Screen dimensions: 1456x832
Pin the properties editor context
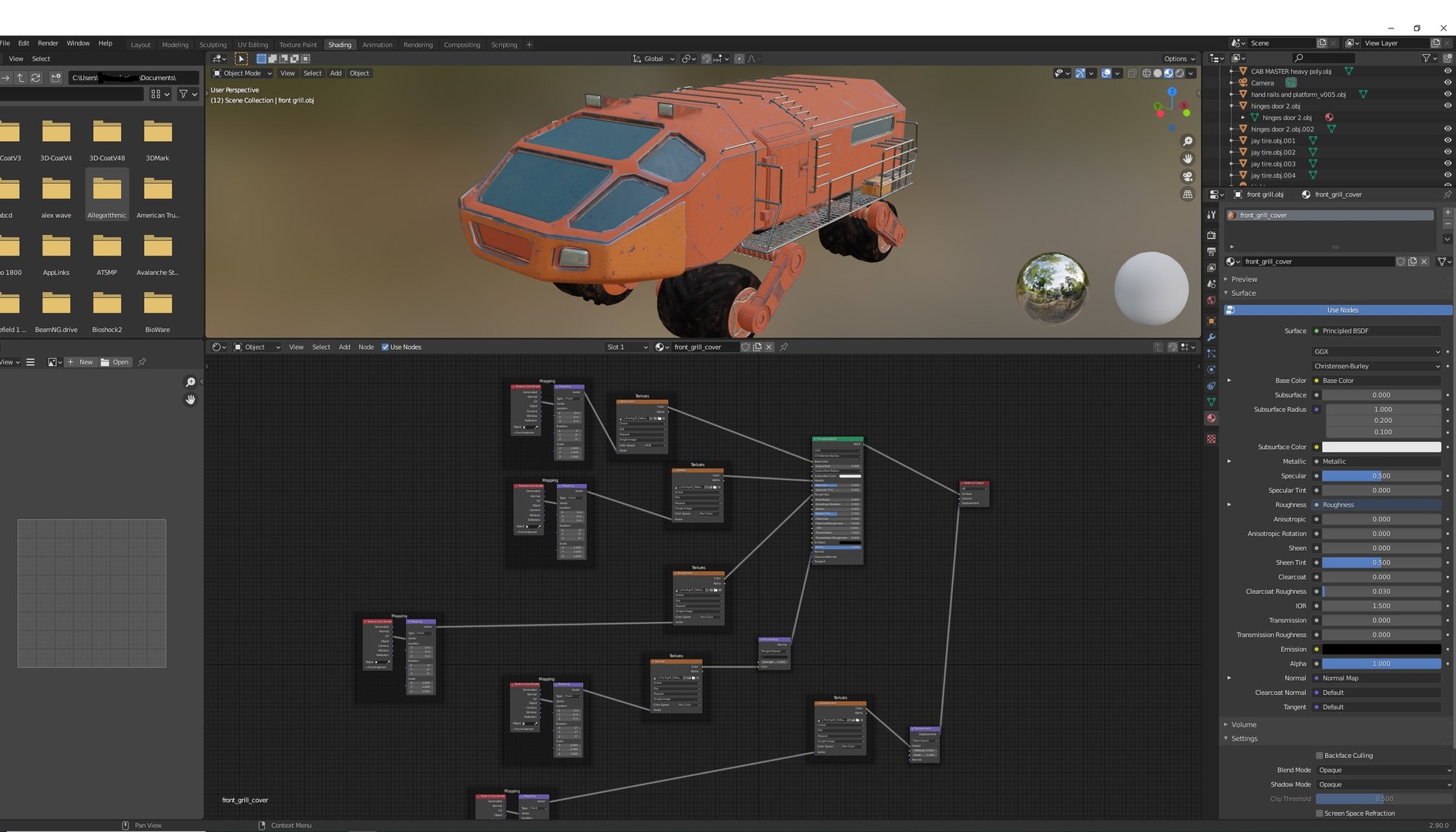pyautogui.click(x=1448, y=195)
